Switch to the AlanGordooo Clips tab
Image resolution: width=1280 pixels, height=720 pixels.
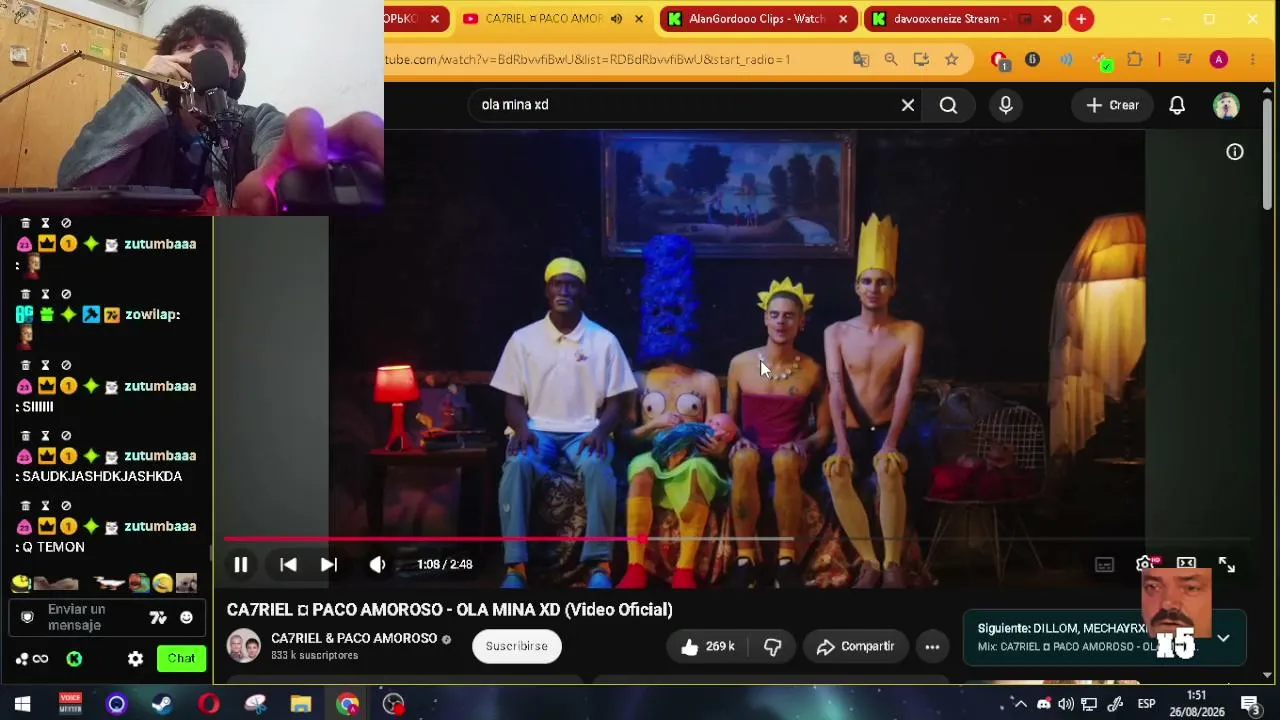pos(757,19)
